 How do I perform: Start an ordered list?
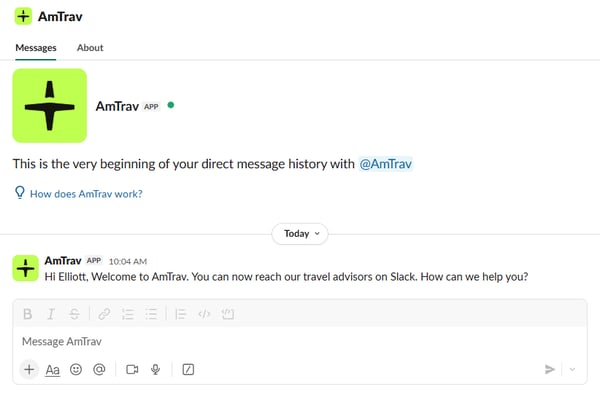(x=128, y=314)
